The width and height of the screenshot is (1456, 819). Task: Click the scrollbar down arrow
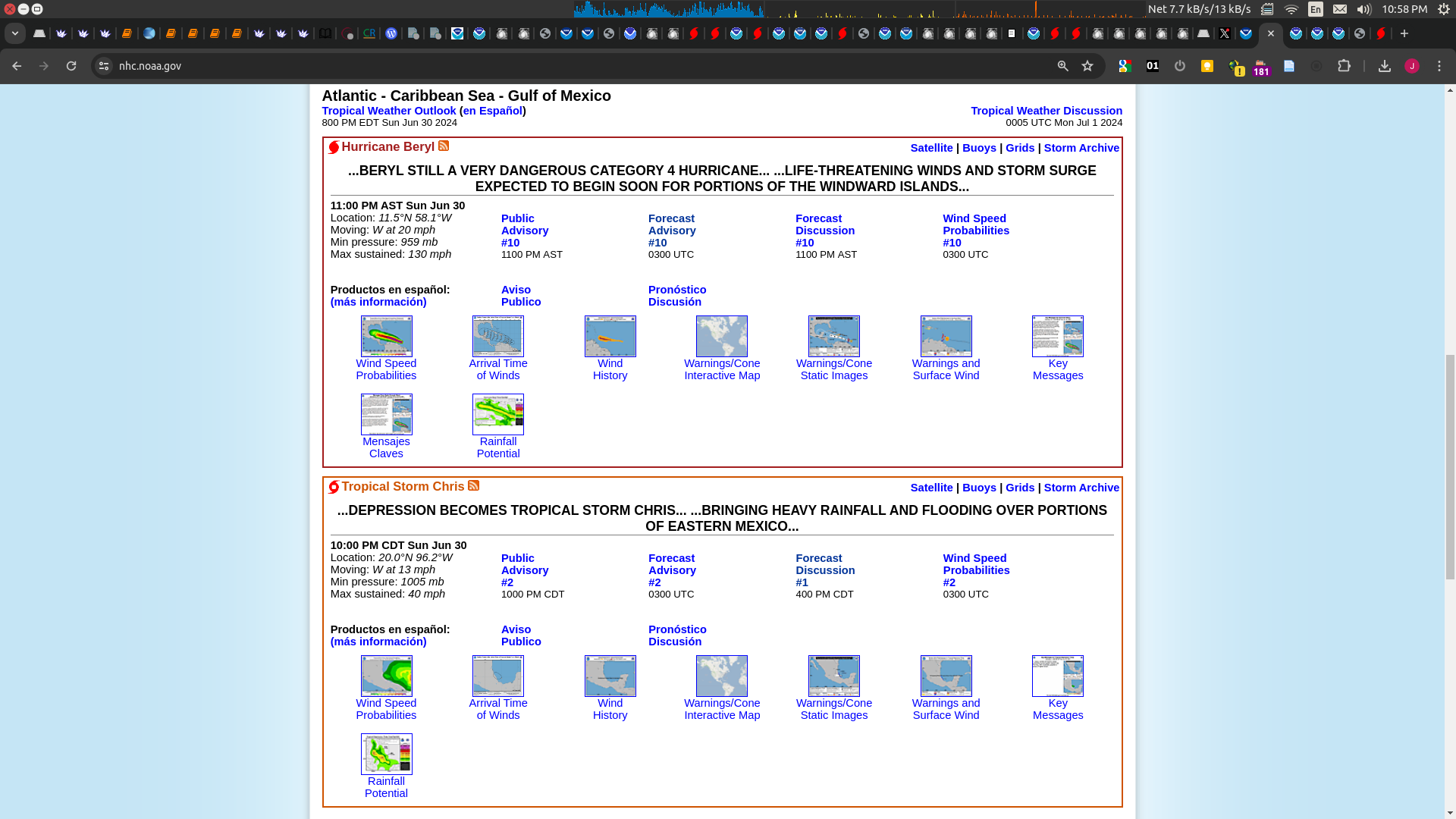[1450, 813]
